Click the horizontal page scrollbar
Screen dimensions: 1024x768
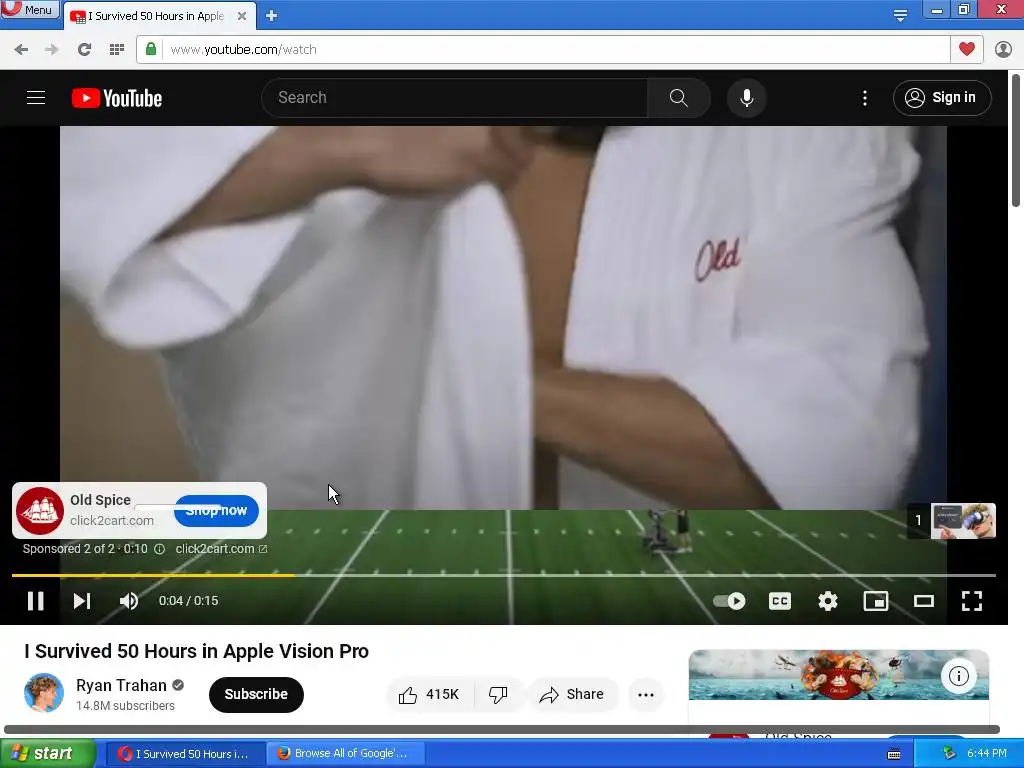(502, 729)
